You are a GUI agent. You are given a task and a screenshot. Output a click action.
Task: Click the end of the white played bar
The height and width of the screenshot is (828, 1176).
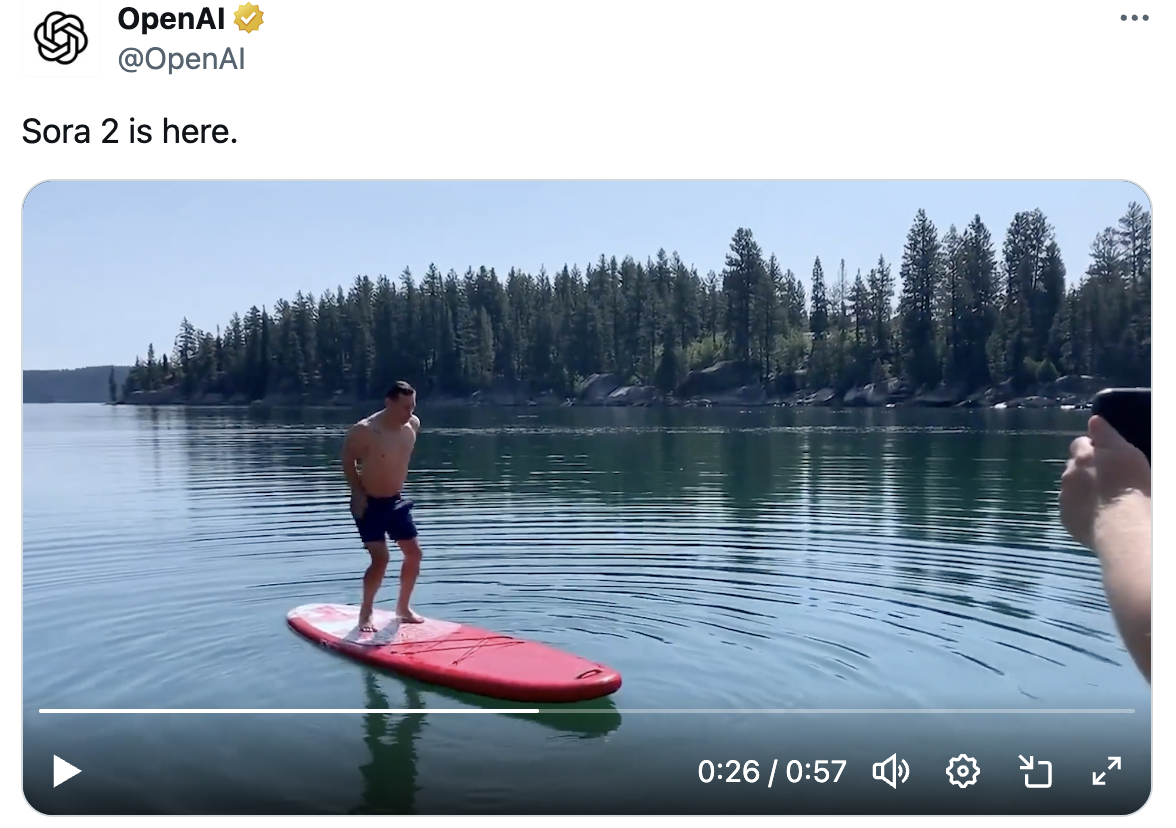(538, 711)
